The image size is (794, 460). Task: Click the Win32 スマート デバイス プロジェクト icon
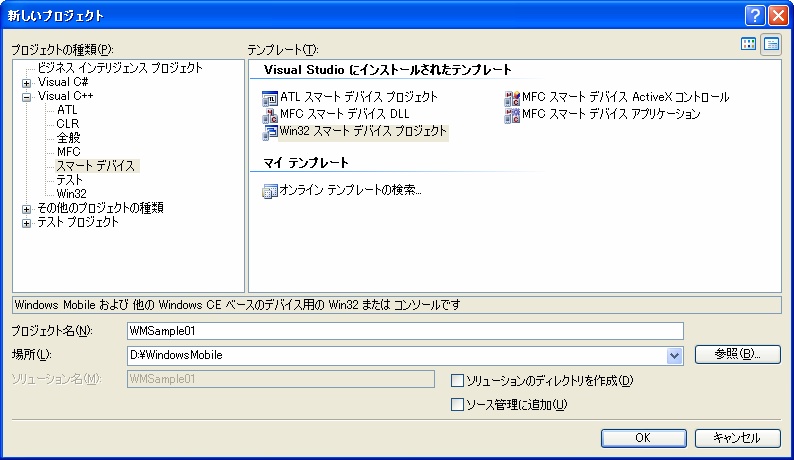pos(269,132)
